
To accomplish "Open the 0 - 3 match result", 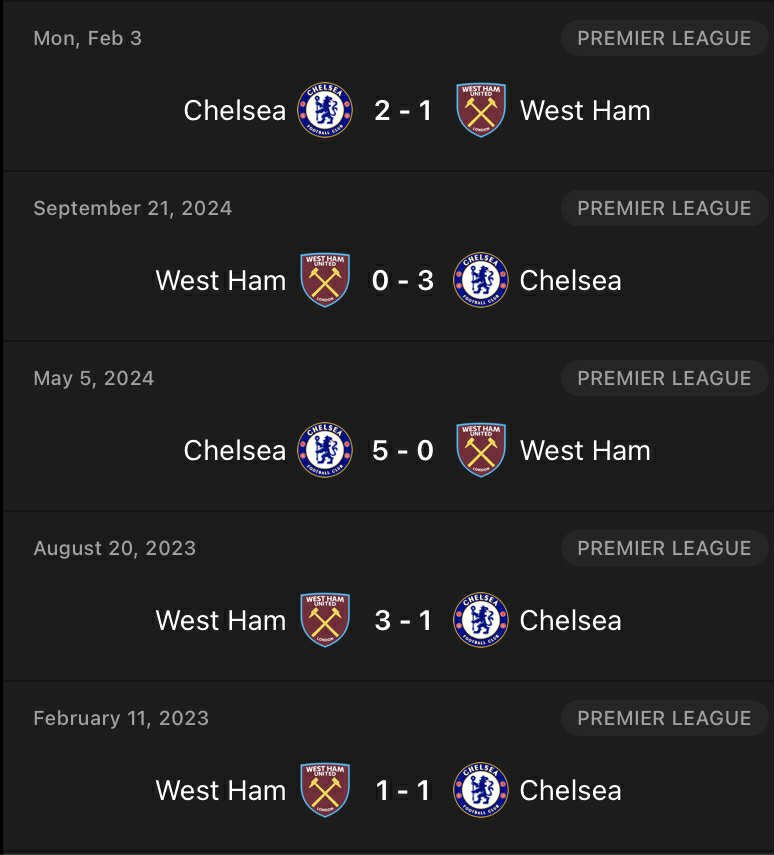I will (x=403, y=280).
